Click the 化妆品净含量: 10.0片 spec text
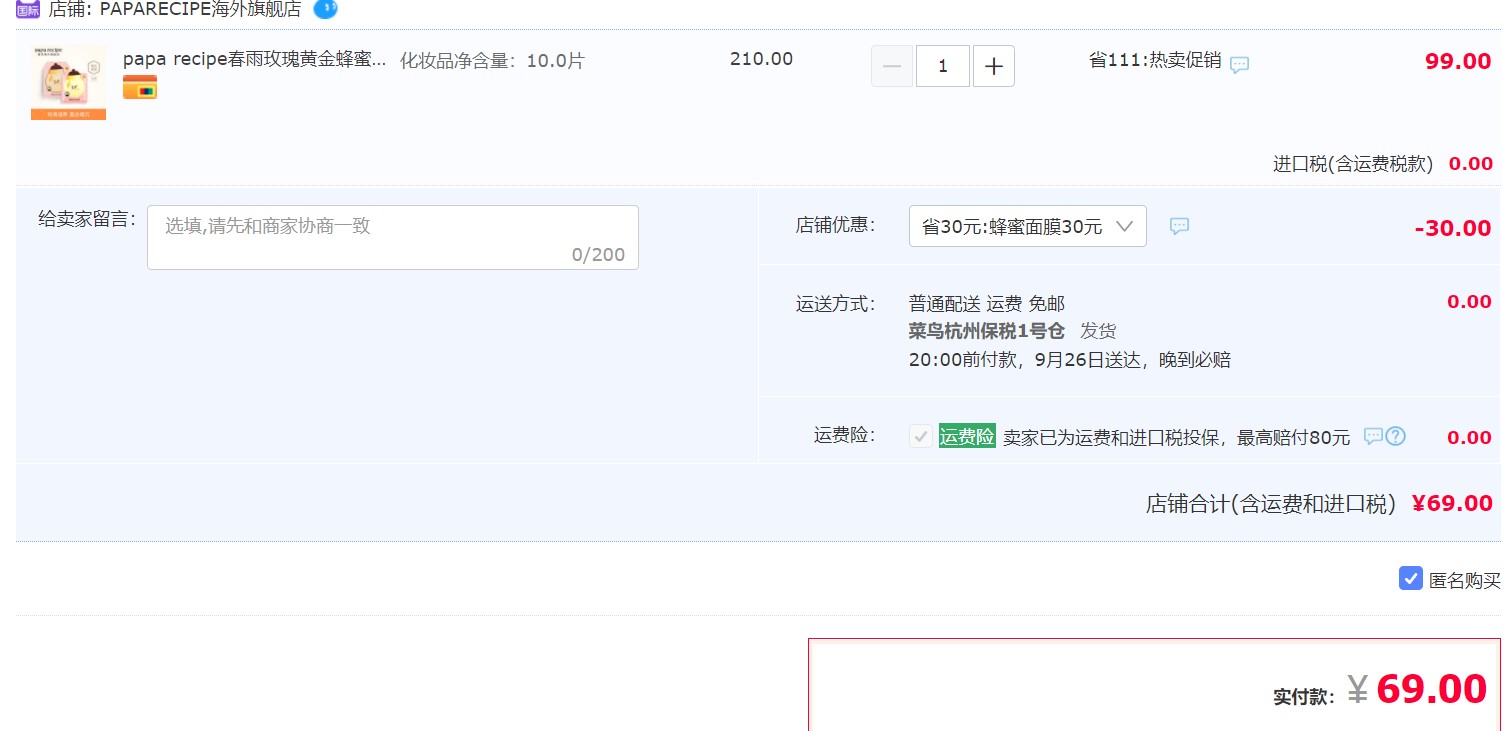 tap(492, 61)
